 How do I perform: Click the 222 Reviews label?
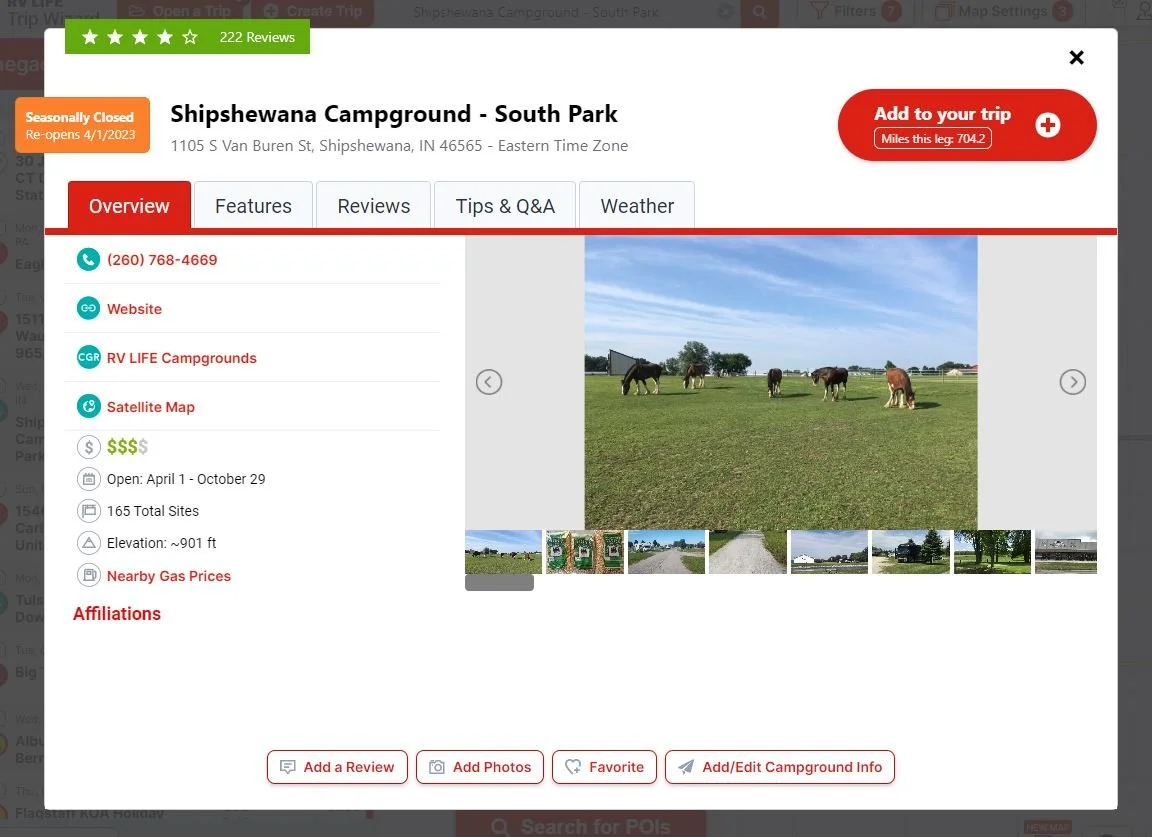[x=257, y=37]
